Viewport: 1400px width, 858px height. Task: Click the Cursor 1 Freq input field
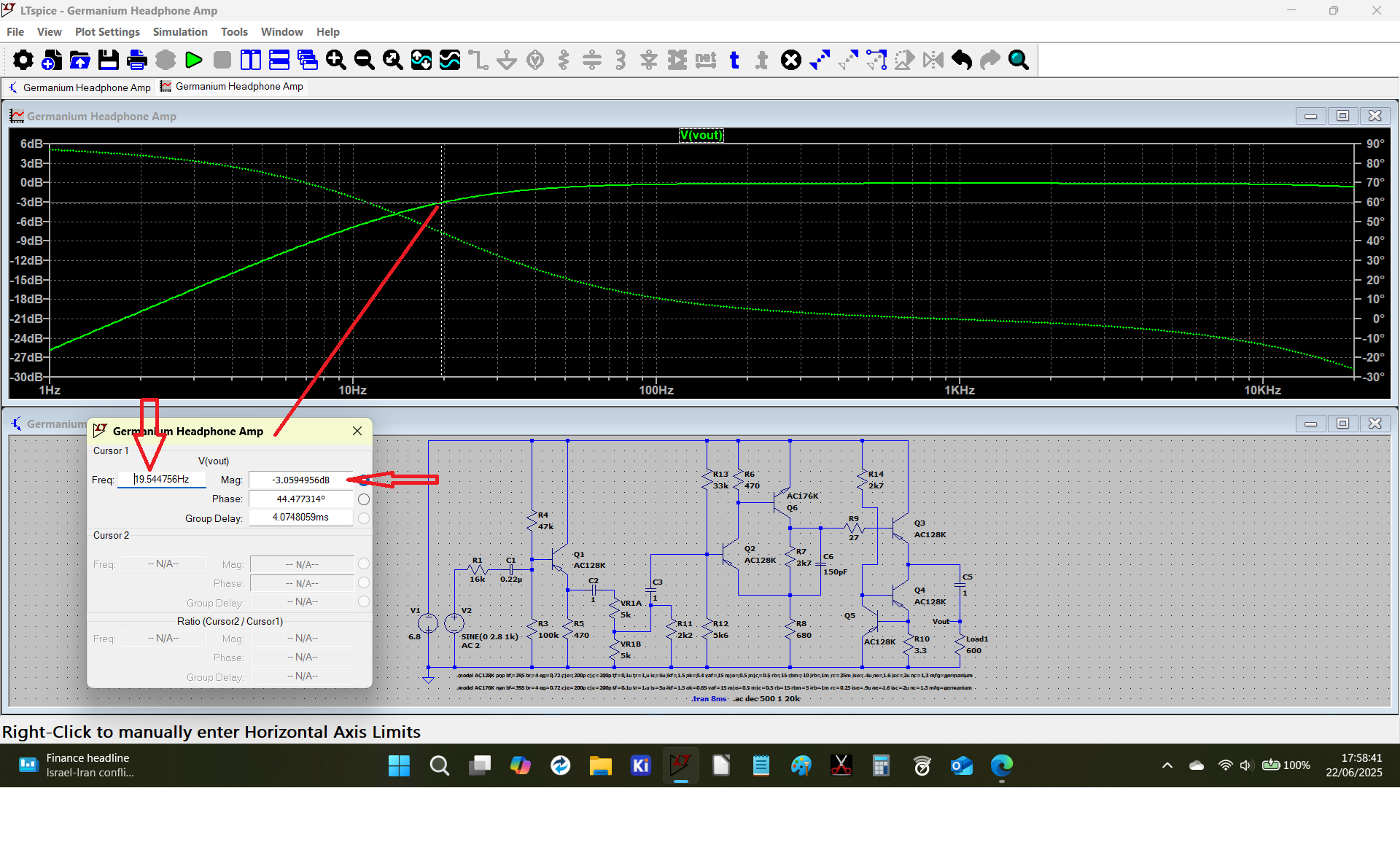point(162,480)
